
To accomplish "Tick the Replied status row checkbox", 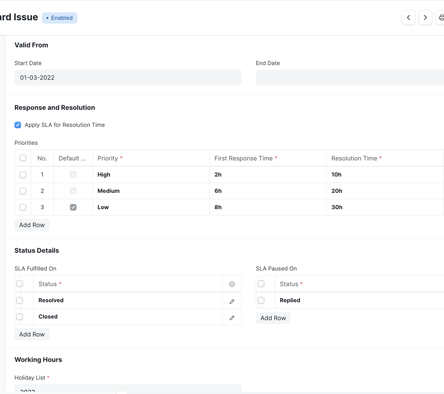I will coord(261,300).
